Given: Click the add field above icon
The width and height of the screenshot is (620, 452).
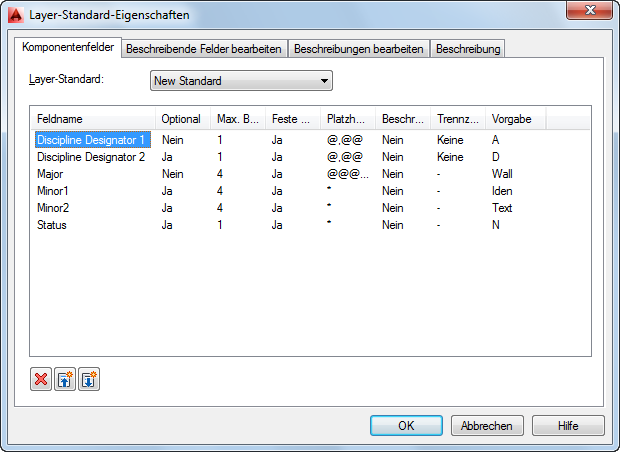Looking at the screenshot, I should coord(65,379).
